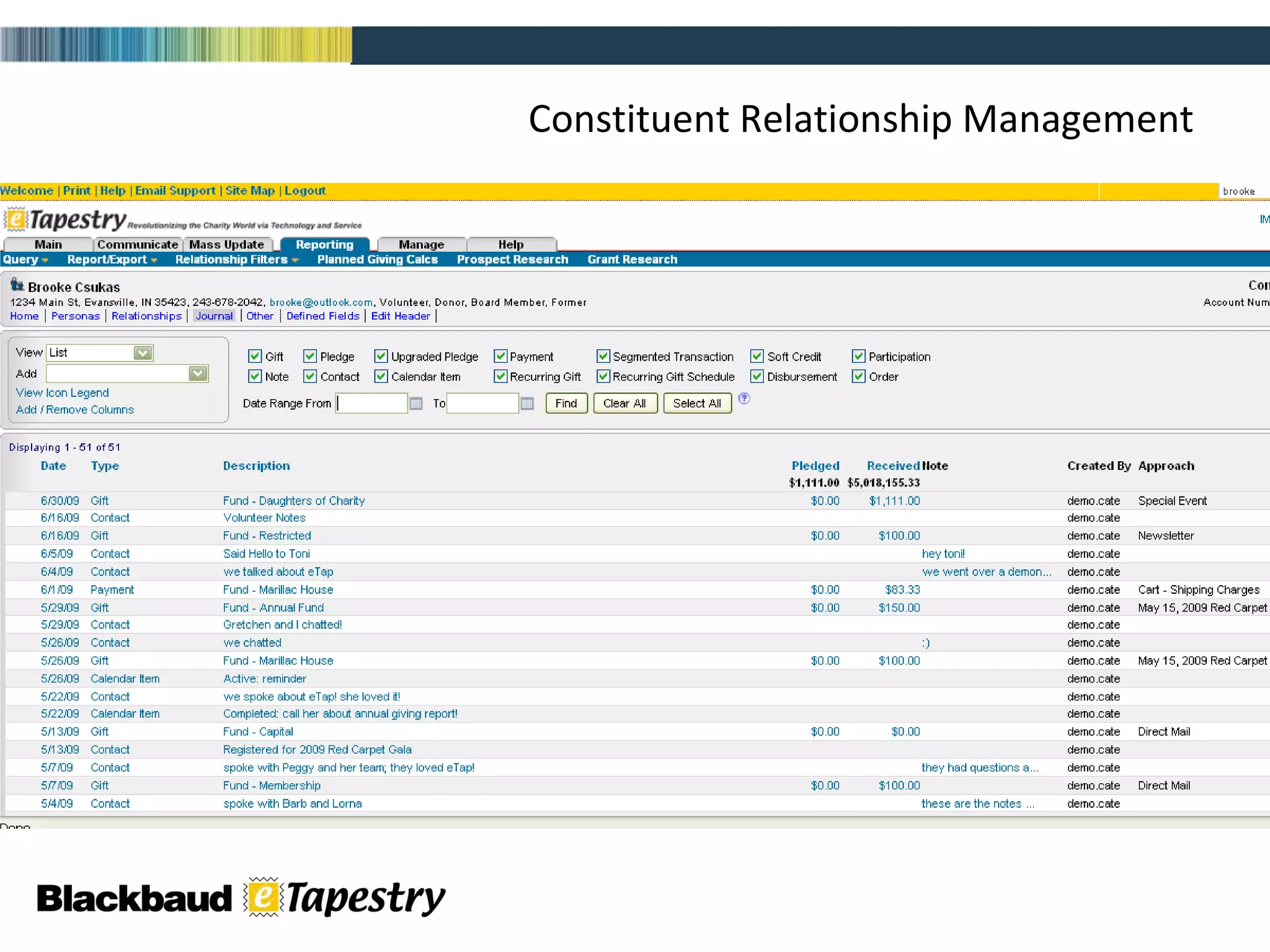Uncheck the Gift checkbox
Image resolution: width=1270 pixels, height=952 pixels.
coord(254,356)
